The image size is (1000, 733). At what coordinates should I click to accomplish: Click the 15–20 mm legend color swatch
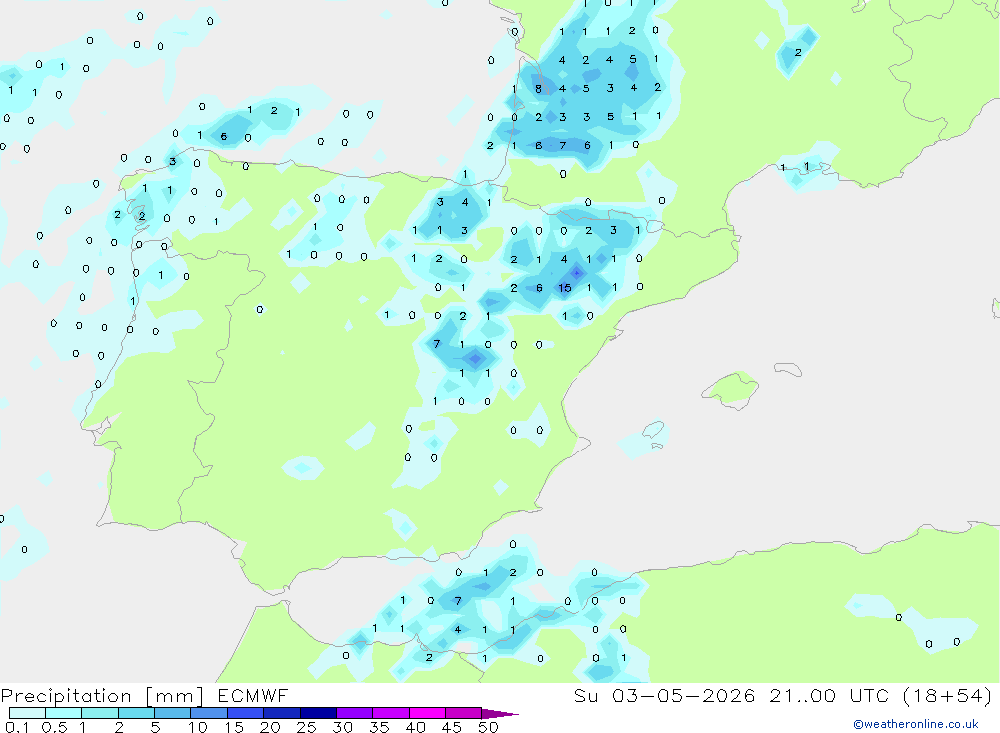[x=246, y=713]
